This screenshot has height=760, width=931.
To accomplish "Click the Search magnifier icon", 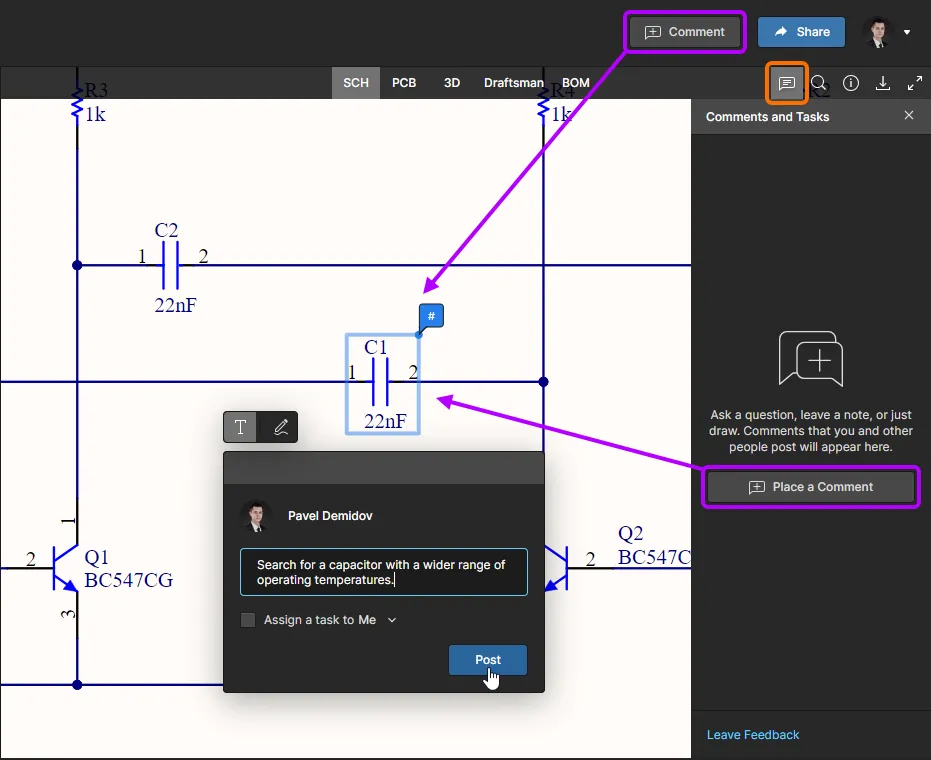I will pos(820,84).
